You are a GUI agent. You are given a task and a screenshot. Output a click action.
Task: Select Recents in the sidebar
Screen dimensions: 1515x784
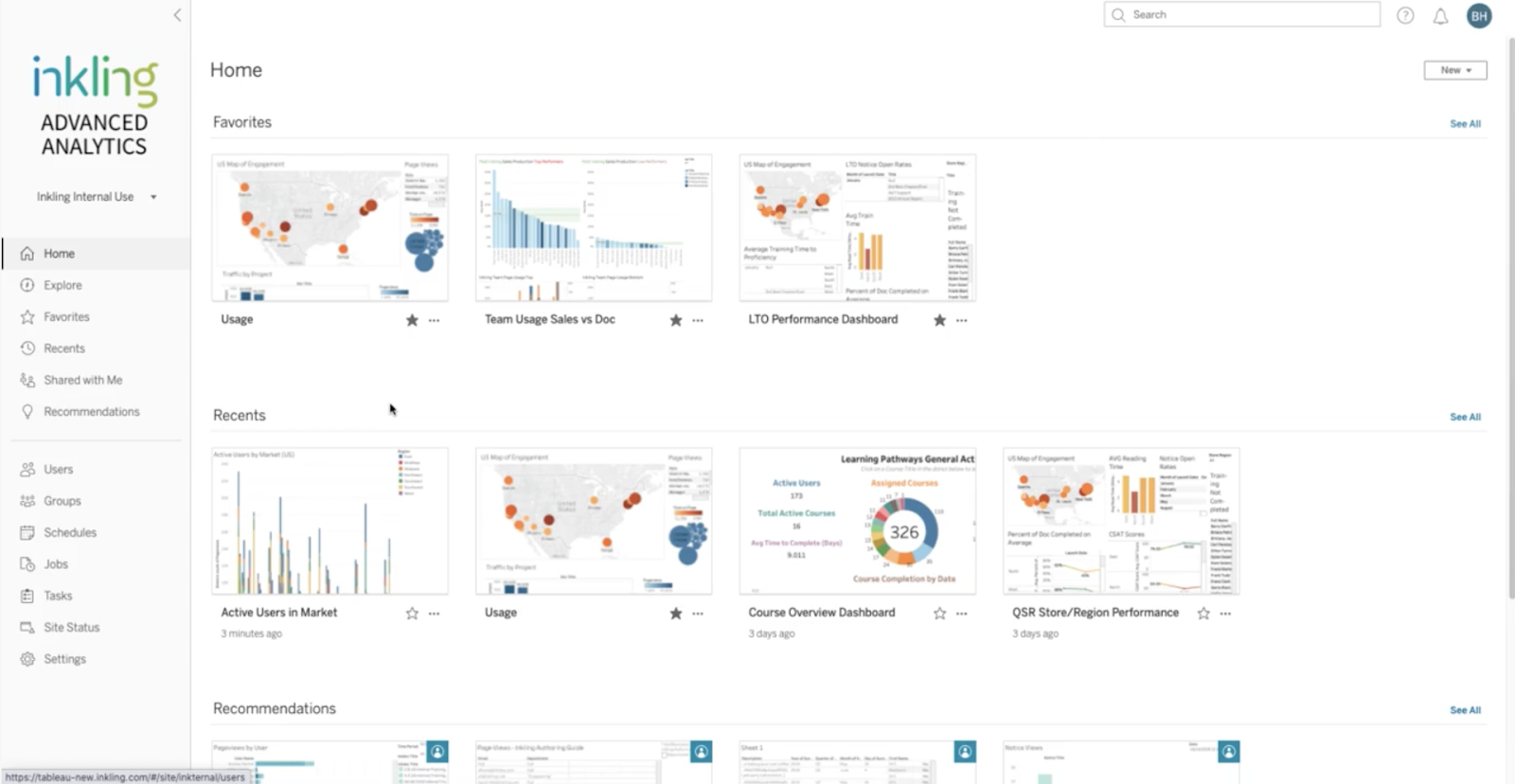64,348
